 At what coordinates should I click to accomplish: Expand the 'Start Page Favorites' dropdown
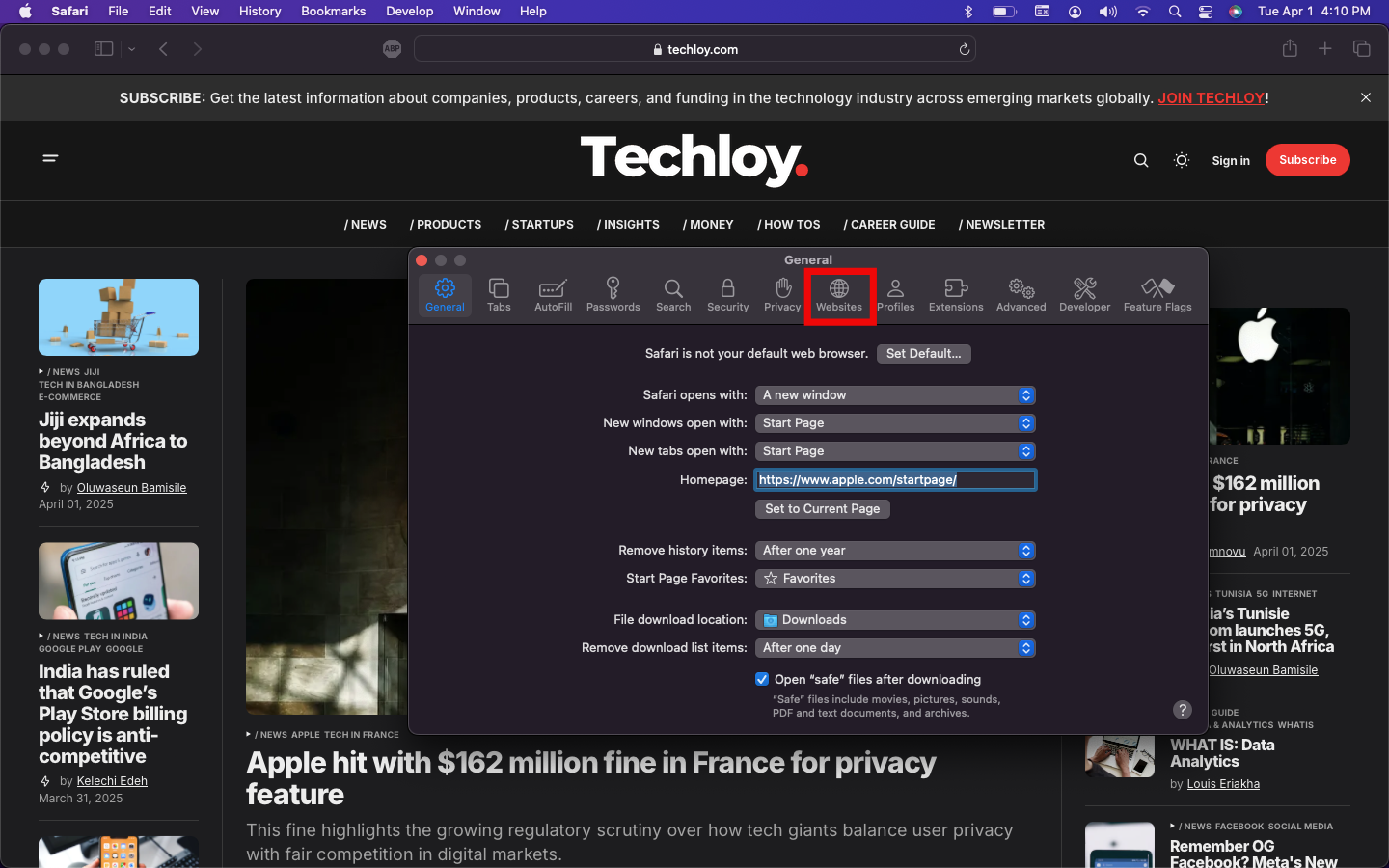(x=895, y=579)
